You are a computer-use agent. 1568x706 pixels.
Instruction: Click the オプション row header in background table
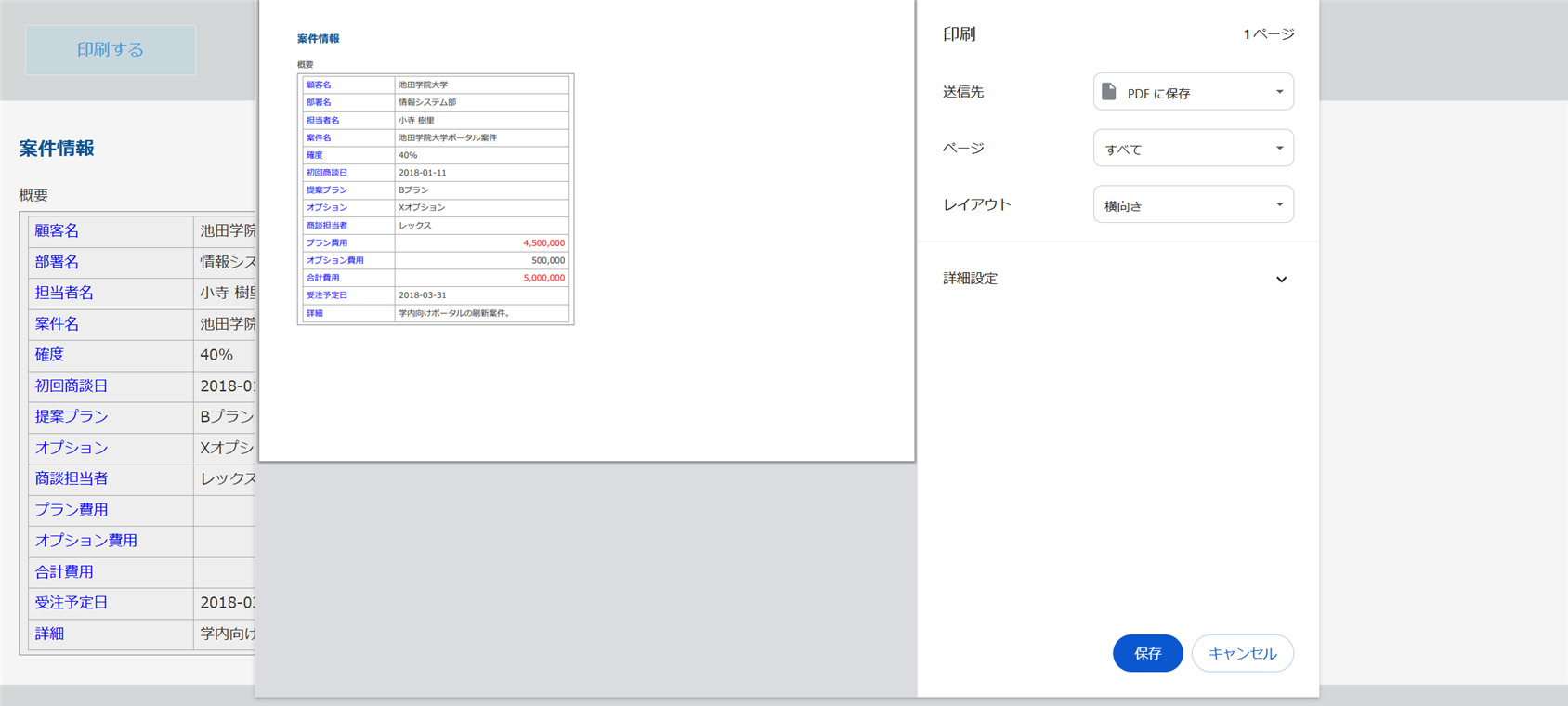pyautogui.click(x=72, y=448)
